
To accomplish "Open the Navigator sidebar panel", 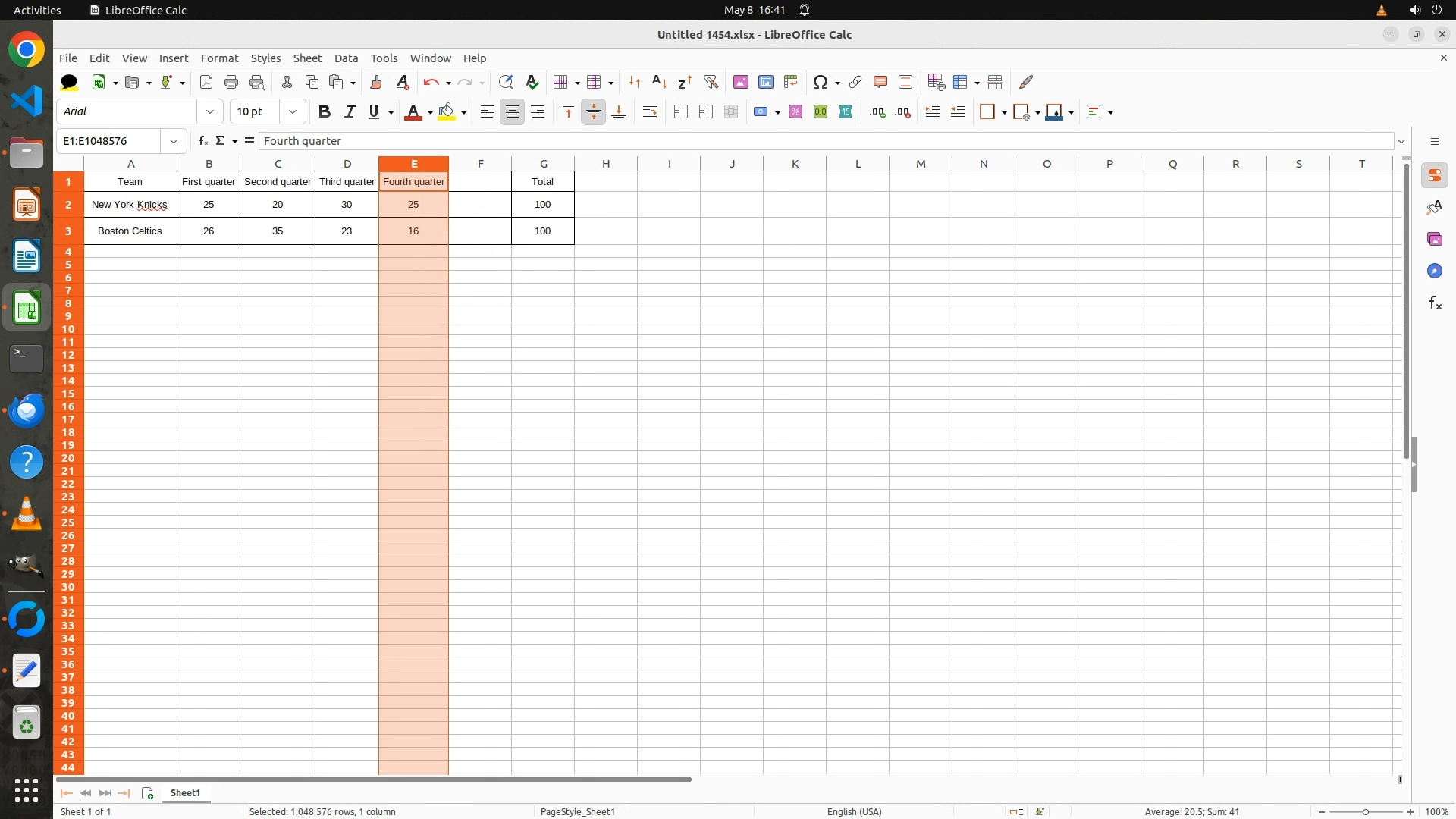I will click(1434, 271).
